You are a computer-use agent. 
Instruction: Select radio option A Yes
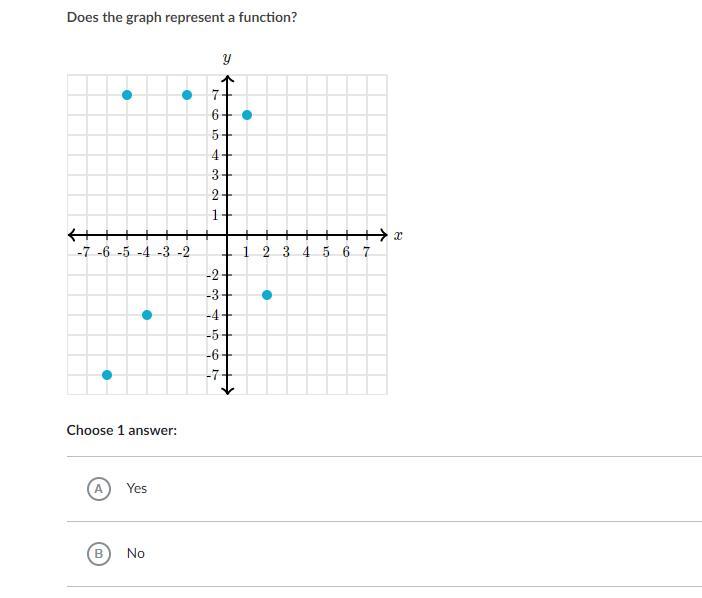(x=98, y=488)
